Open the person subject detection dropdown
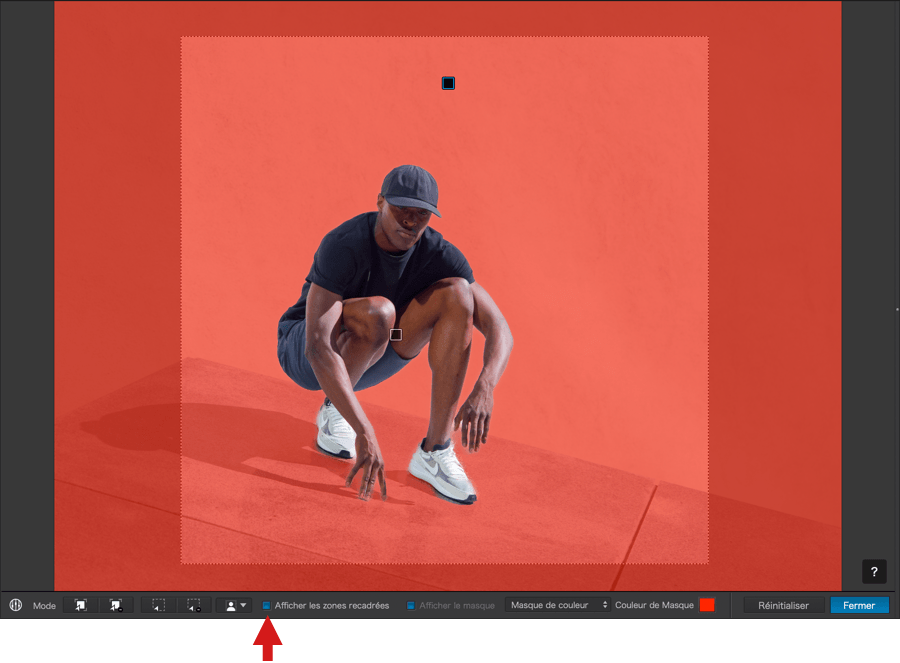 point(234,605)
